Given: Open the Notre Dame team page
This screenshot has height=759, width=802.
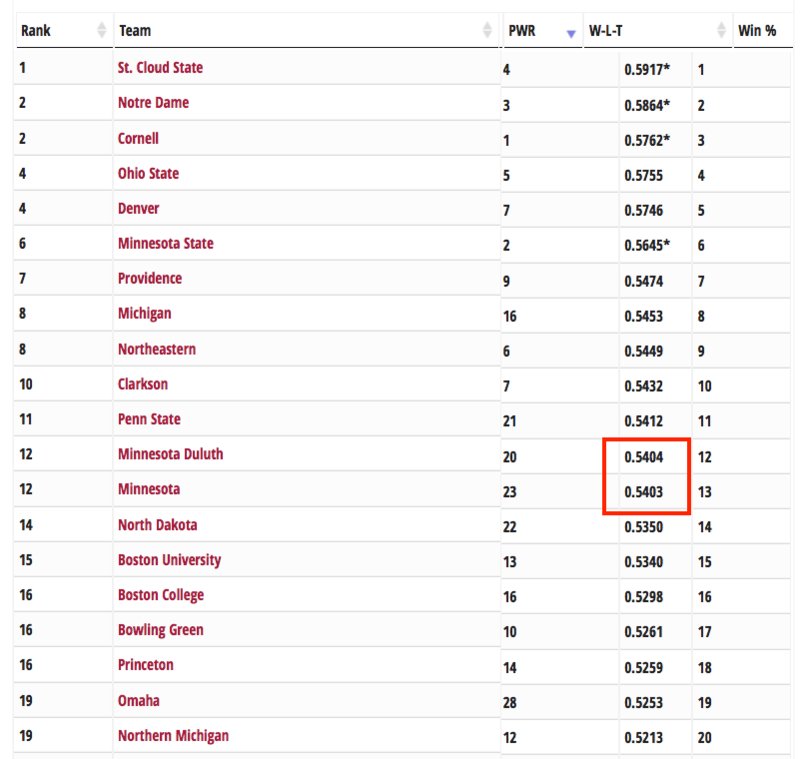Looking at the screenshot, I should point(153,103).
